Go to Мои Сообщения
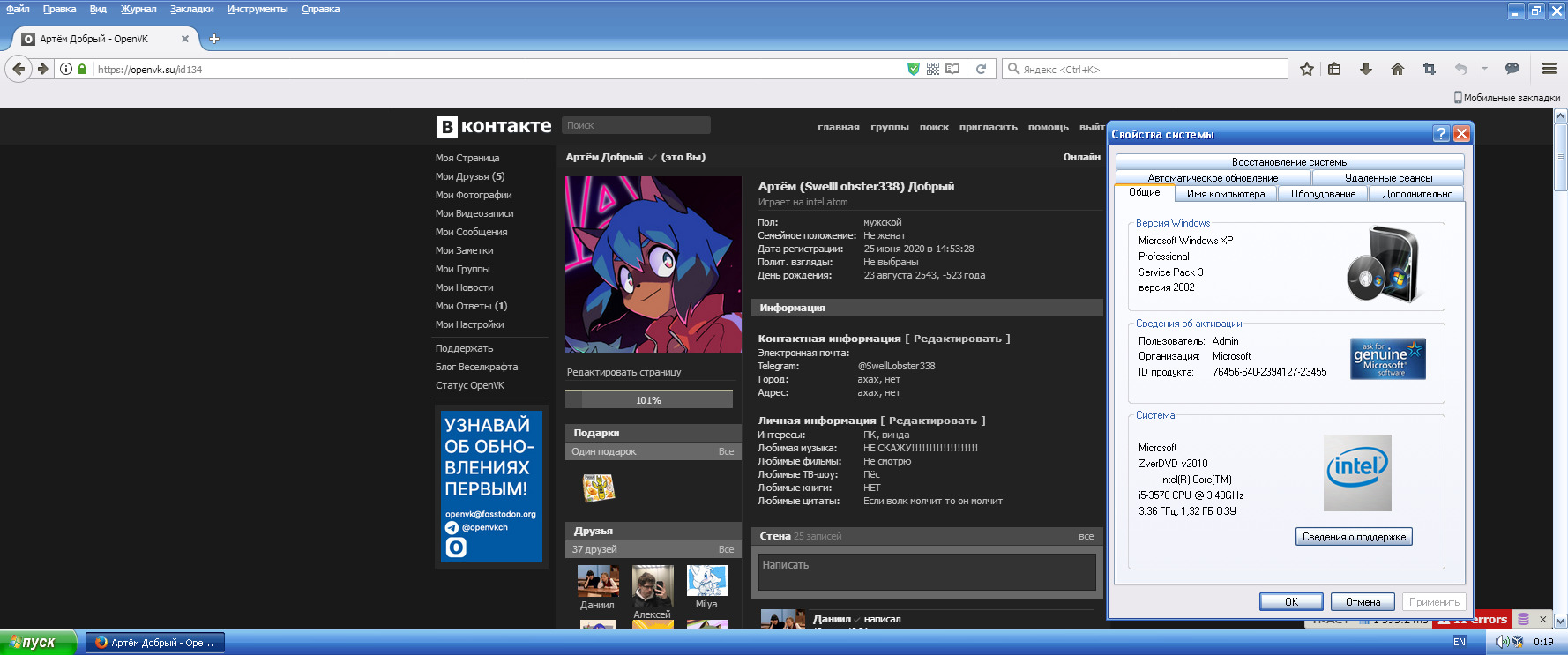Screen dimensions: 1568x655 471,232
